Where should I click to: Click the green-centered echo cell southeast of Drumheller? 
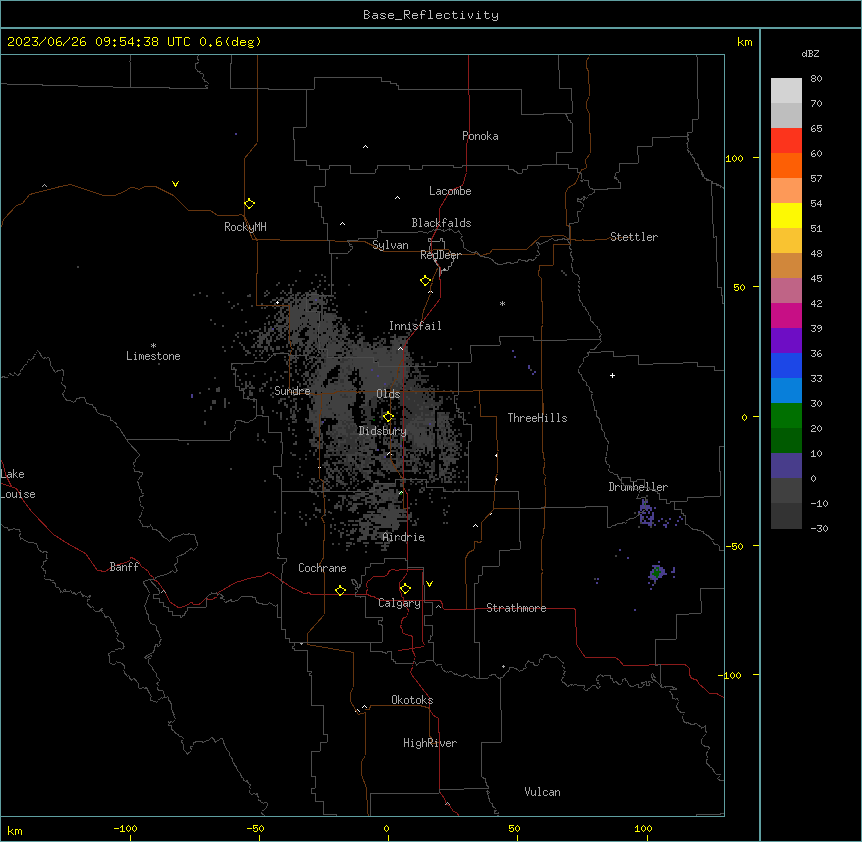coord(656,573)
